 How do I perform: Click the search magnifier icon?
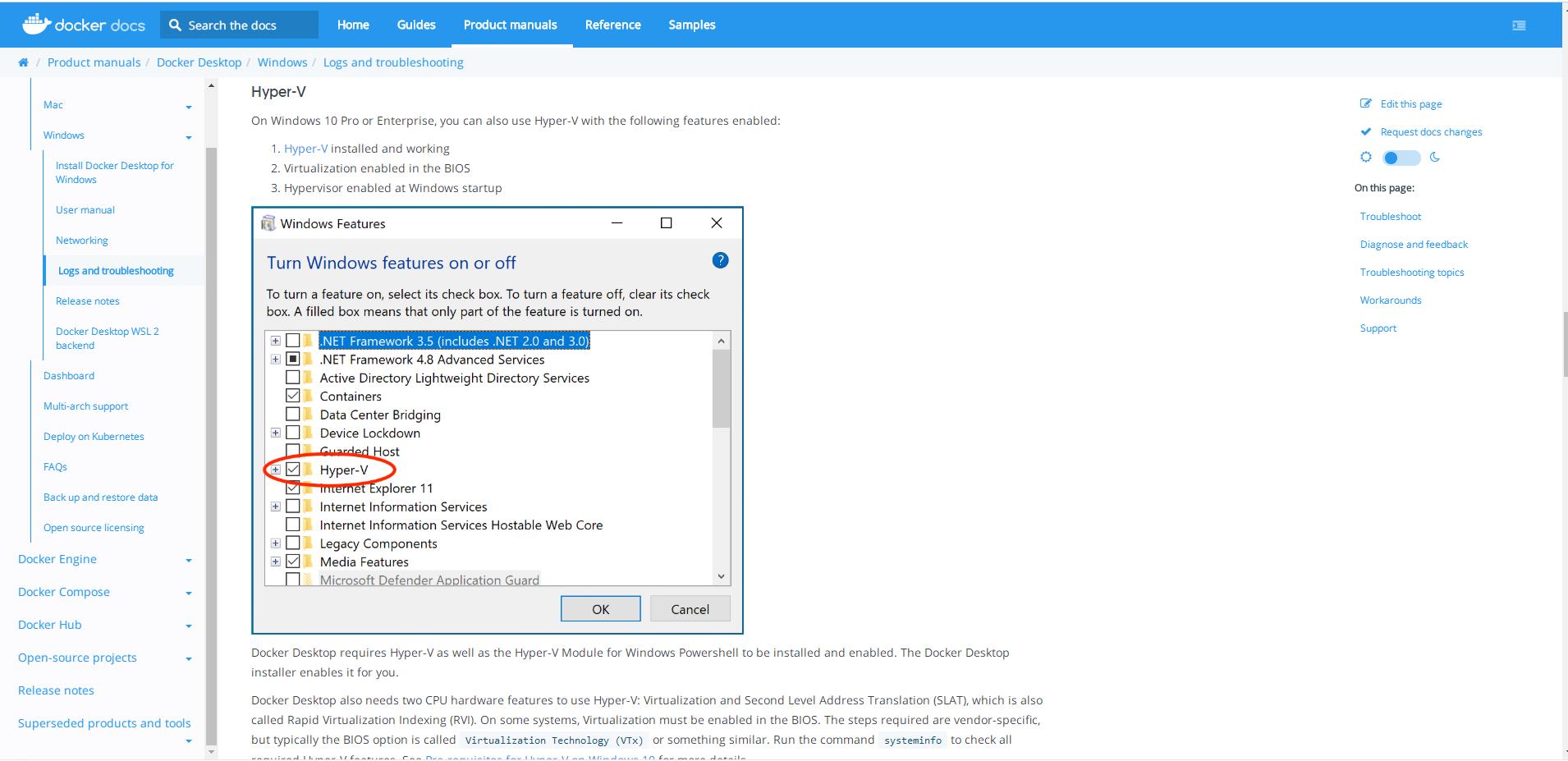point(175,25)
